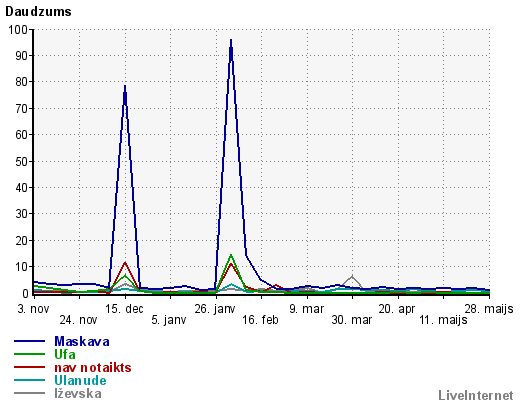Click the Maskava legend label
This screenshot has height=405, width=520.
(82, 341)
